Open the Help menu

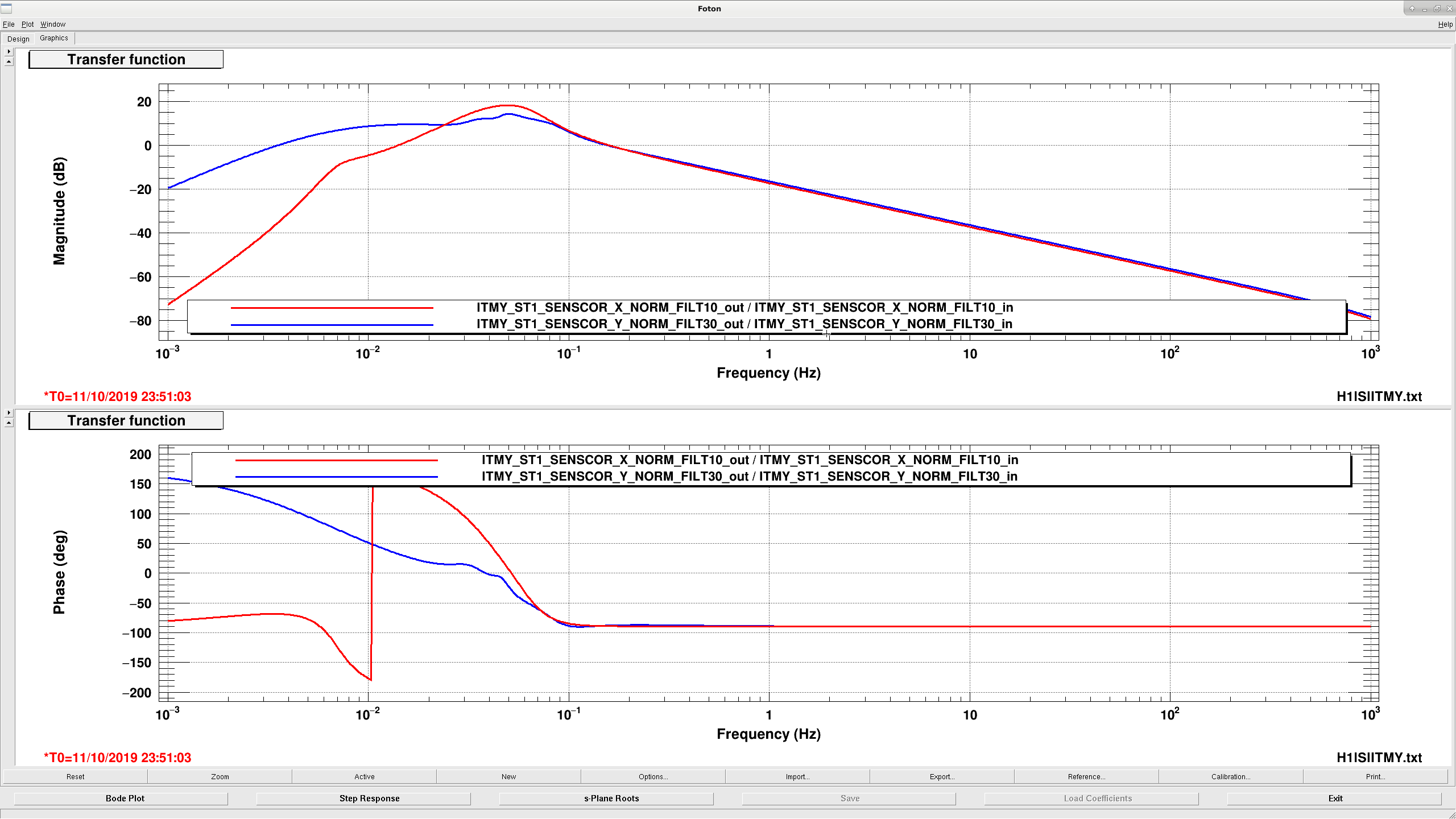(x=1445, y=24)
